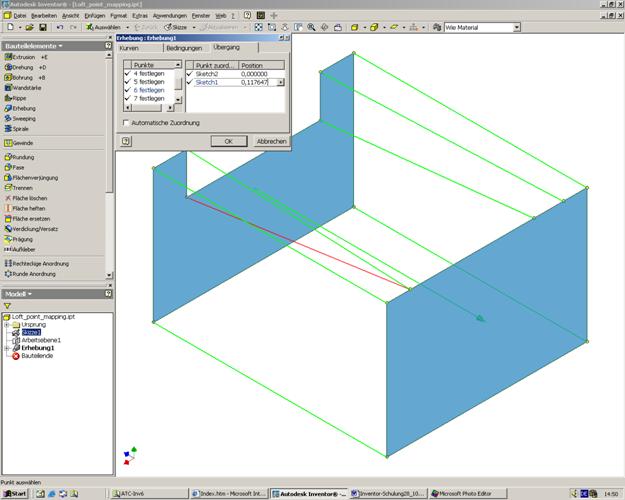Click the model browser filter funnel icon
The width and height of the screenshot is (625, 500).
[7, 306]
